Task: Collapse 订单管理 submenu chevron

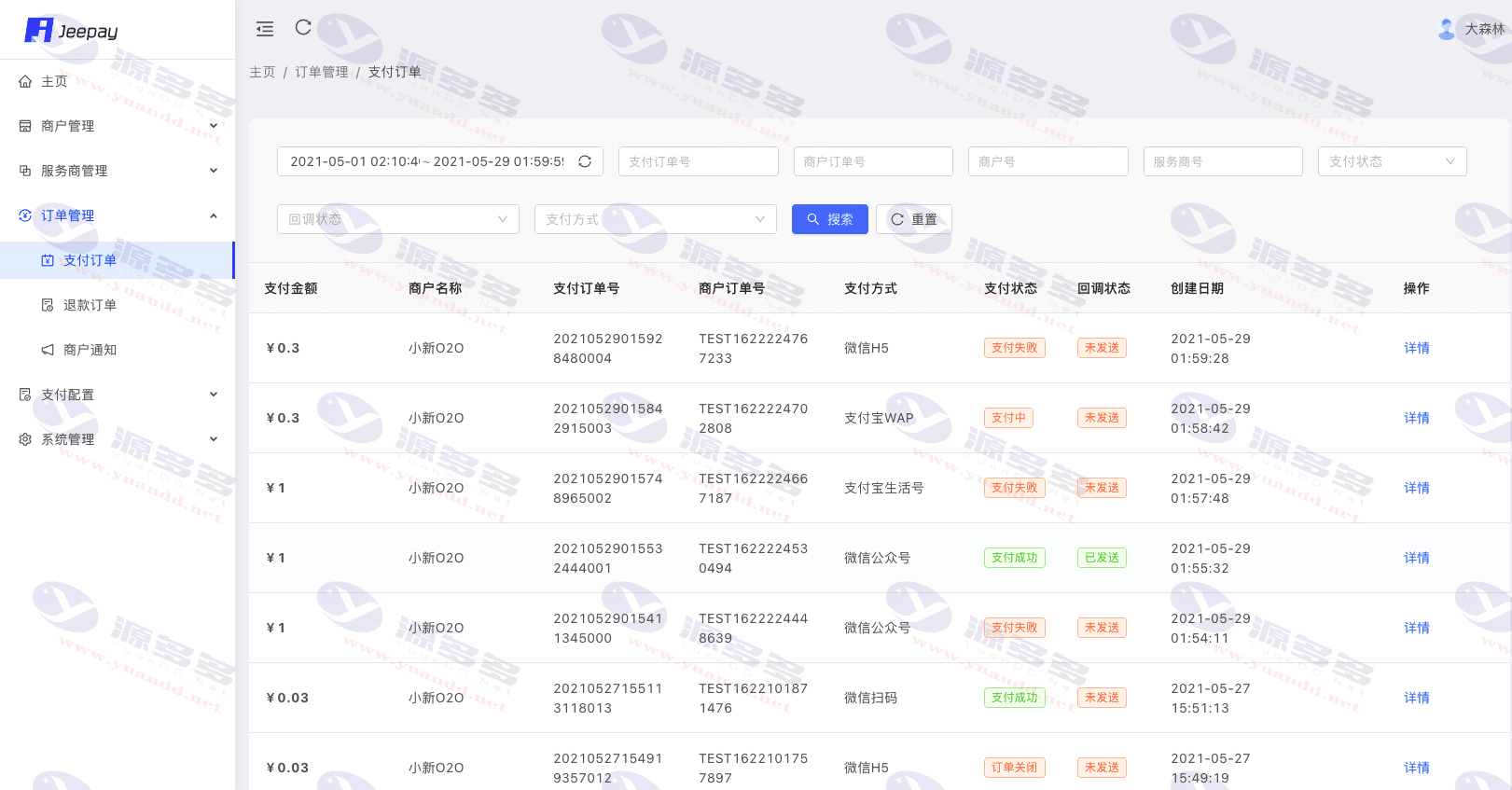Action: (214, 215)
